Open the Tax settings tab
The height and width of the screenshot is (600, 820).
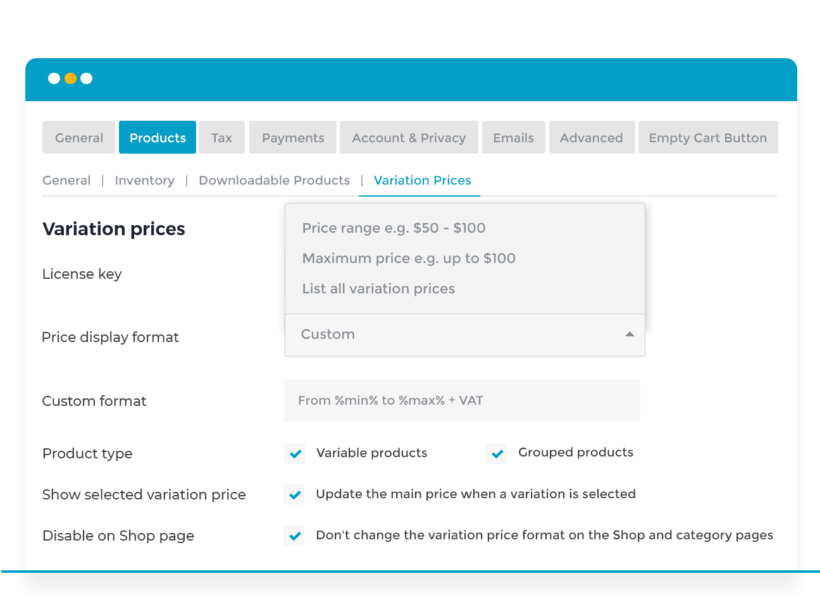(x=221, y=137)
